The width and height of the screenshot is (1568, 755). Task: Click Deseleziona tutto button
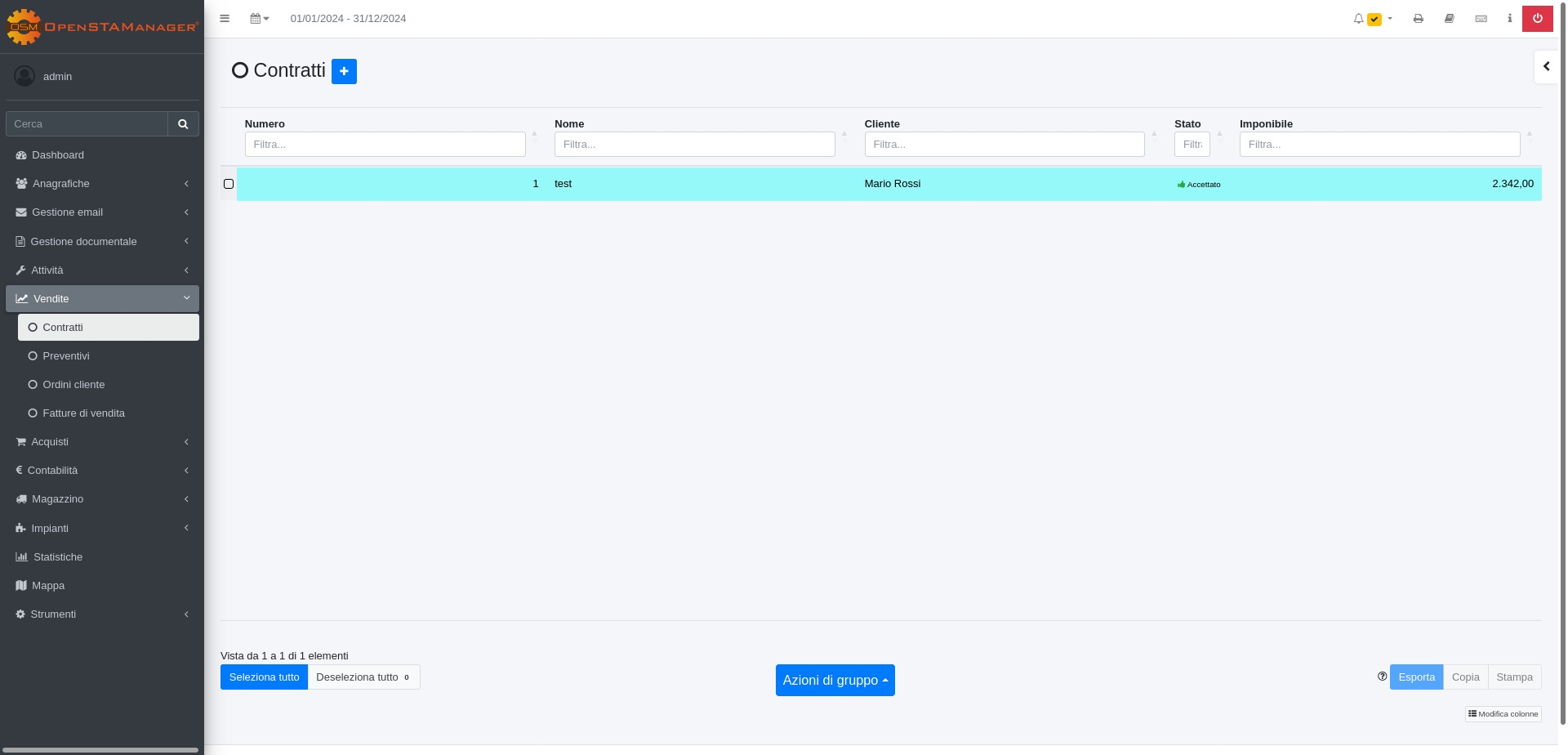363,677
